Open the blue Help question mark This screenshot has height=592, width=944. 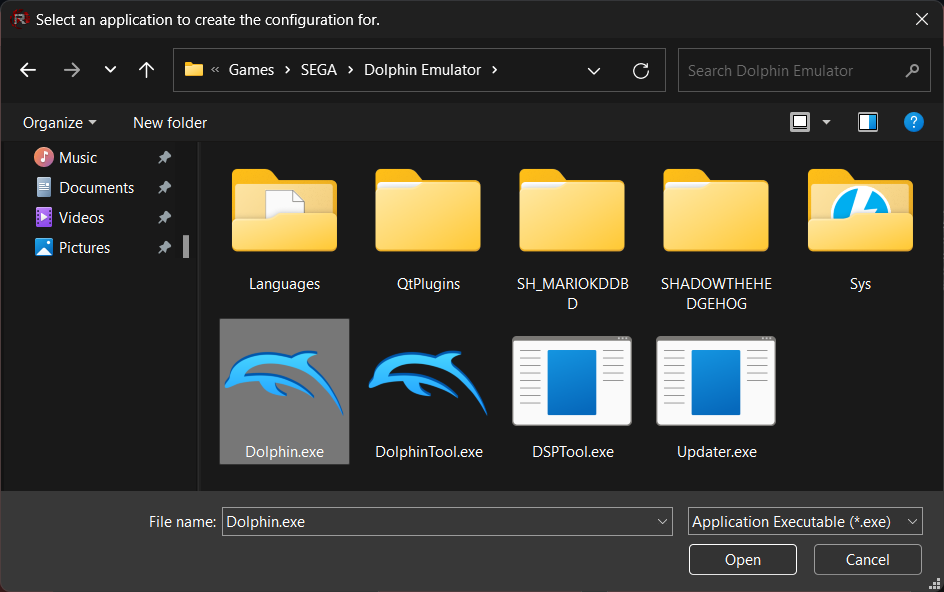913,122
